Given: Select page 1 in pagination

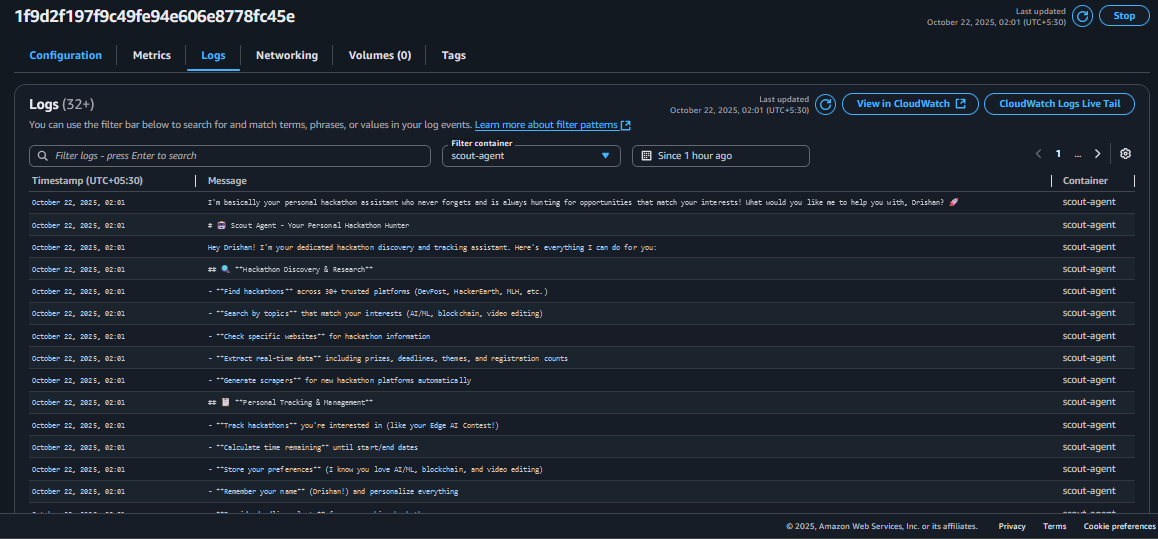Looking at the screenshot, I should point(1058,154).
